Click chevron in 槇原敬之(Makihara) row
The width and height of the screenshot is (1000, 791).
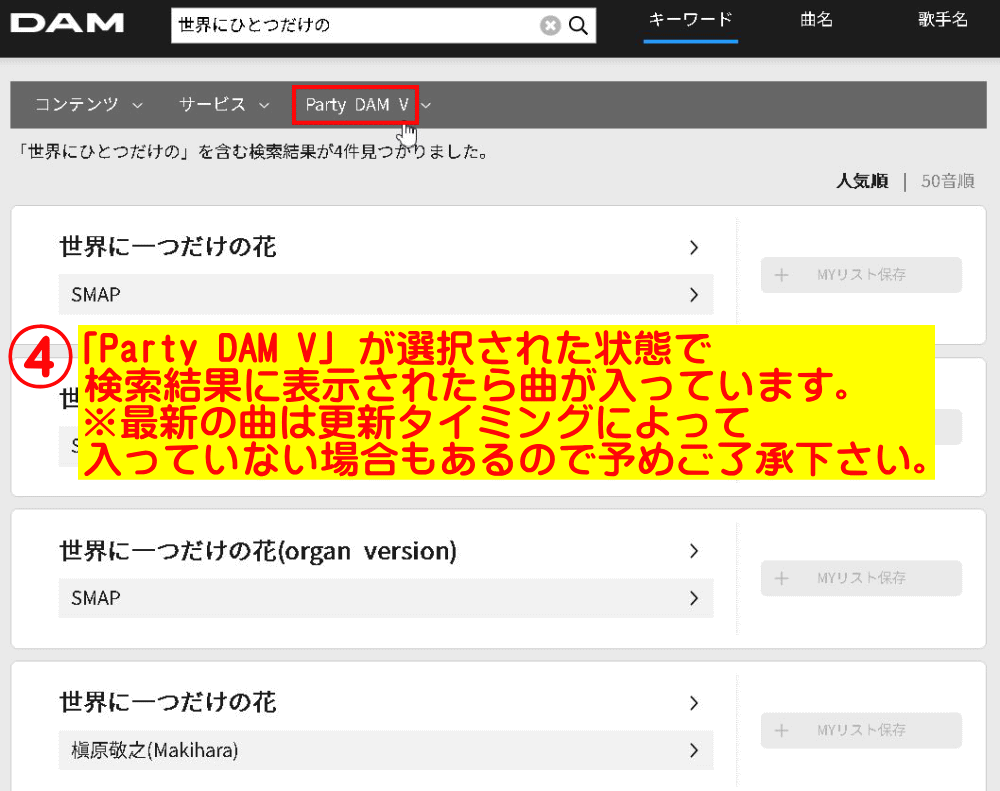tap(694, 750)
